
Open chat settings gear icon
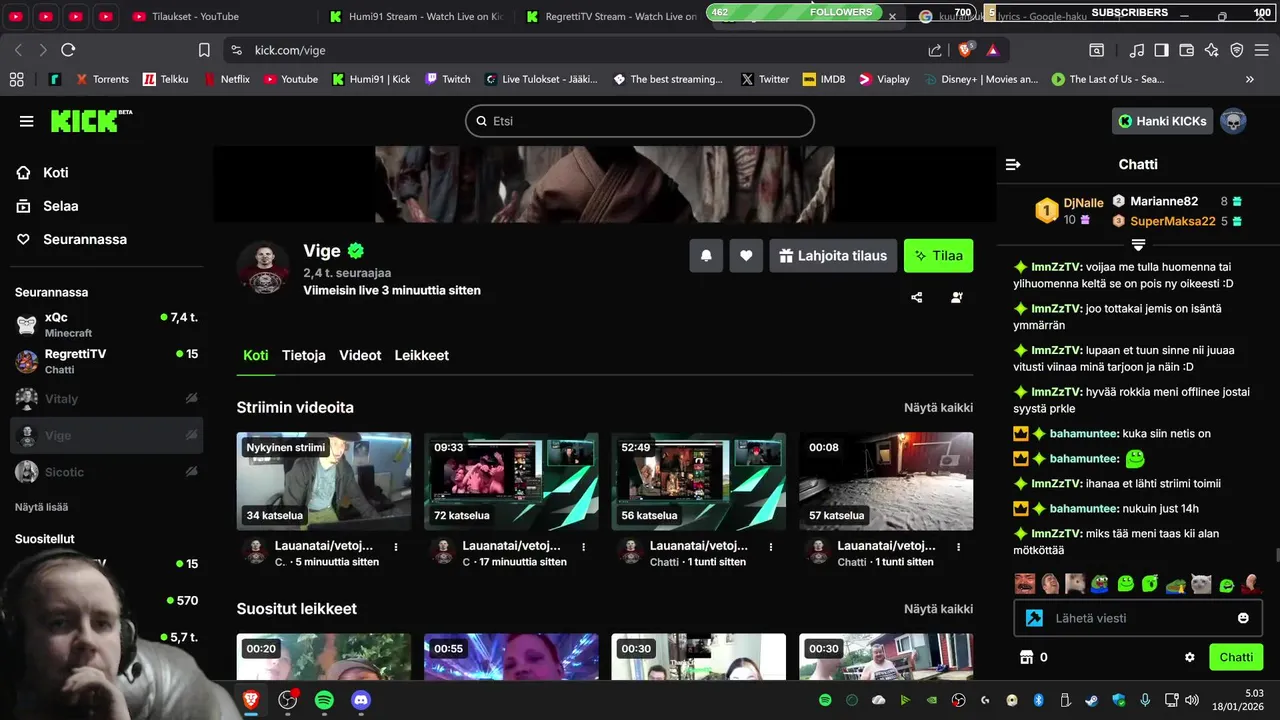[1190, 657]
